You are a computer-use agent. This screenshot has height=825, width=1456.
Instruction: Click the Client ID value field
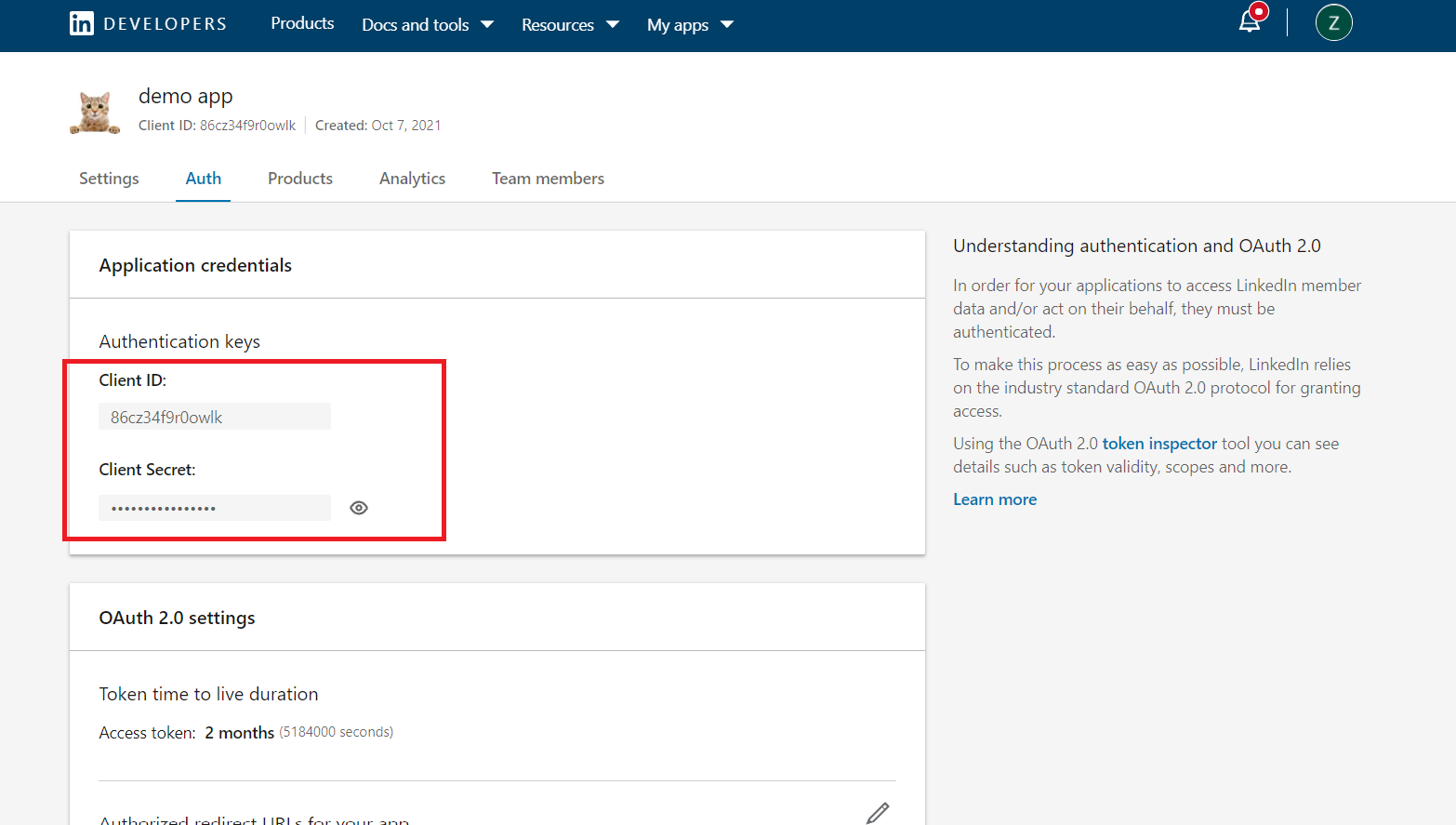[x=215, y=417]
